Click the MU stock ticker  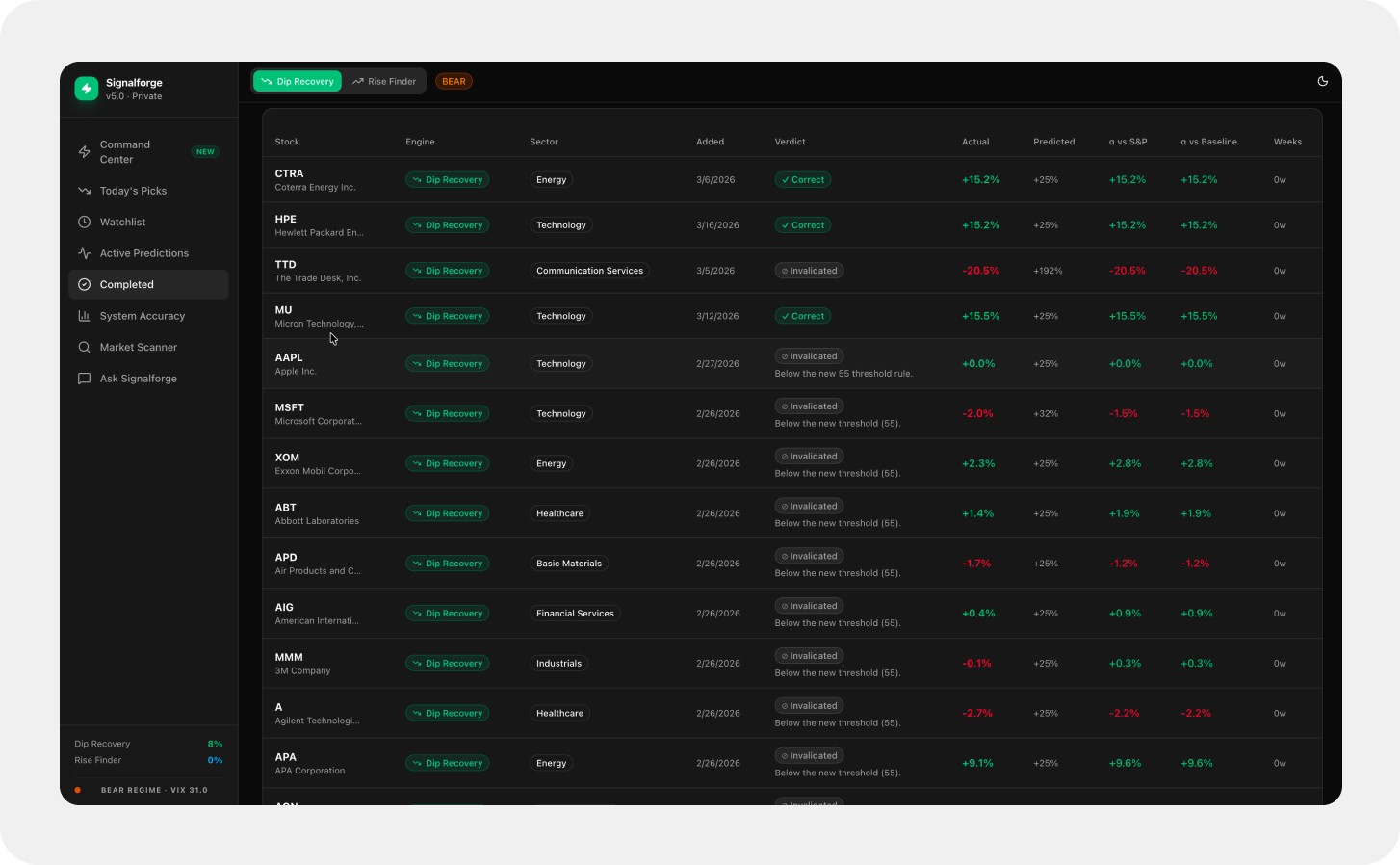point(283,310)
